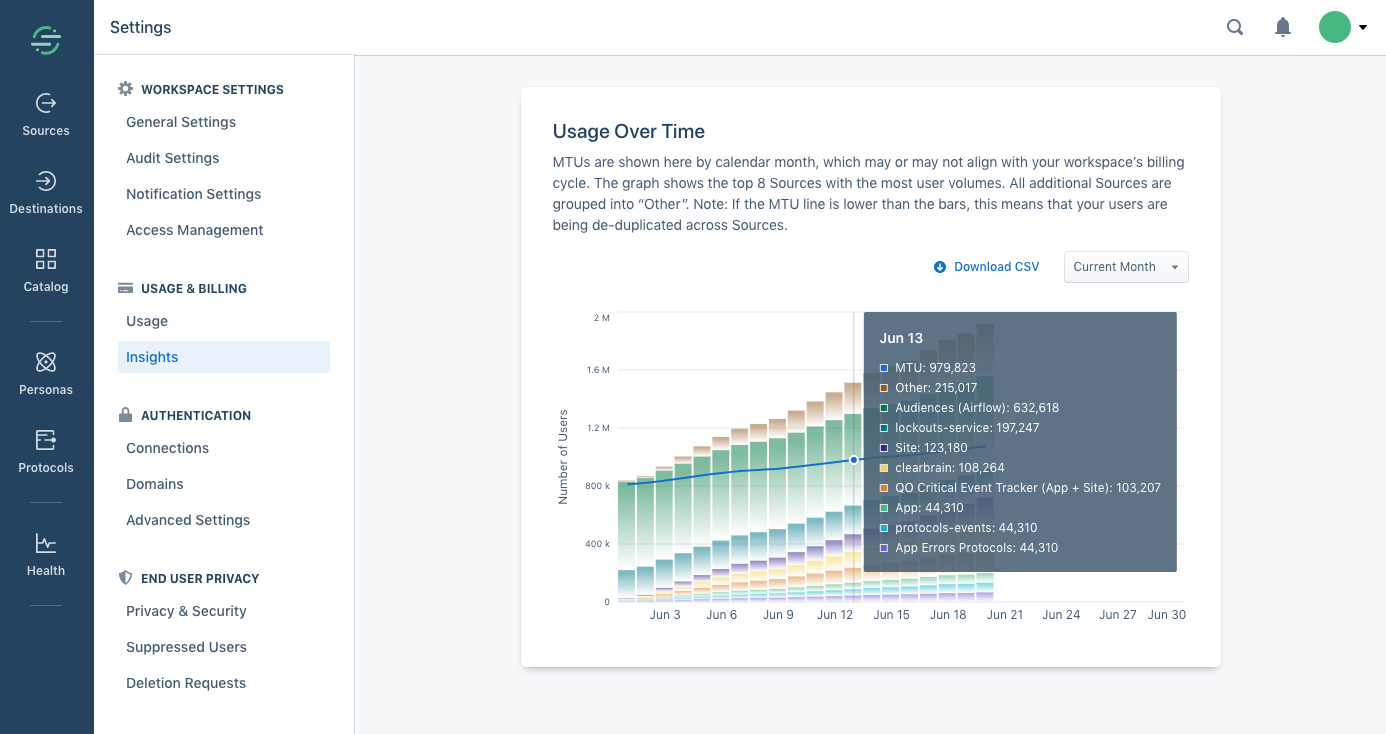Image resolution: width=1386 pixels, height=734 pixels.
Task: Open Suppressed Users page
Action: pyautogui.click(x=186, y=647)
